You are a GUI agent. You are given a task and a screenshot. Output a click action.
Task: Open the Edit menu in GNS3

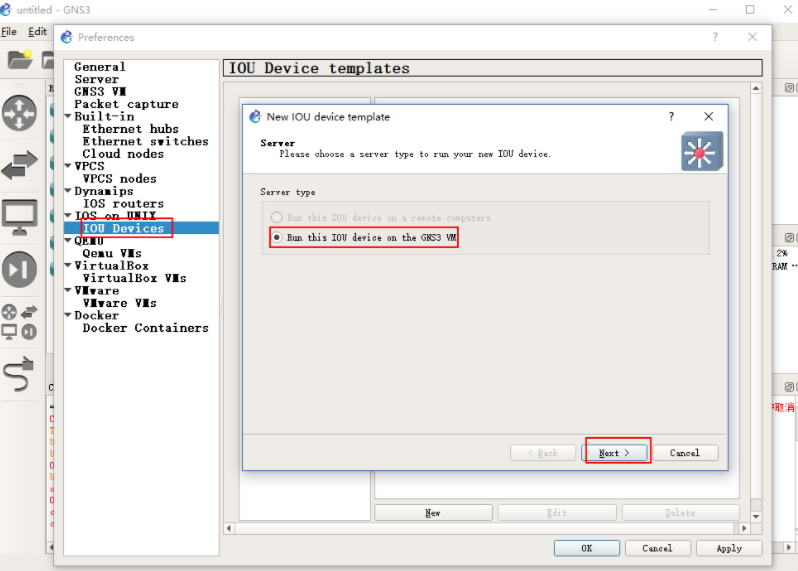click(38, 32)
